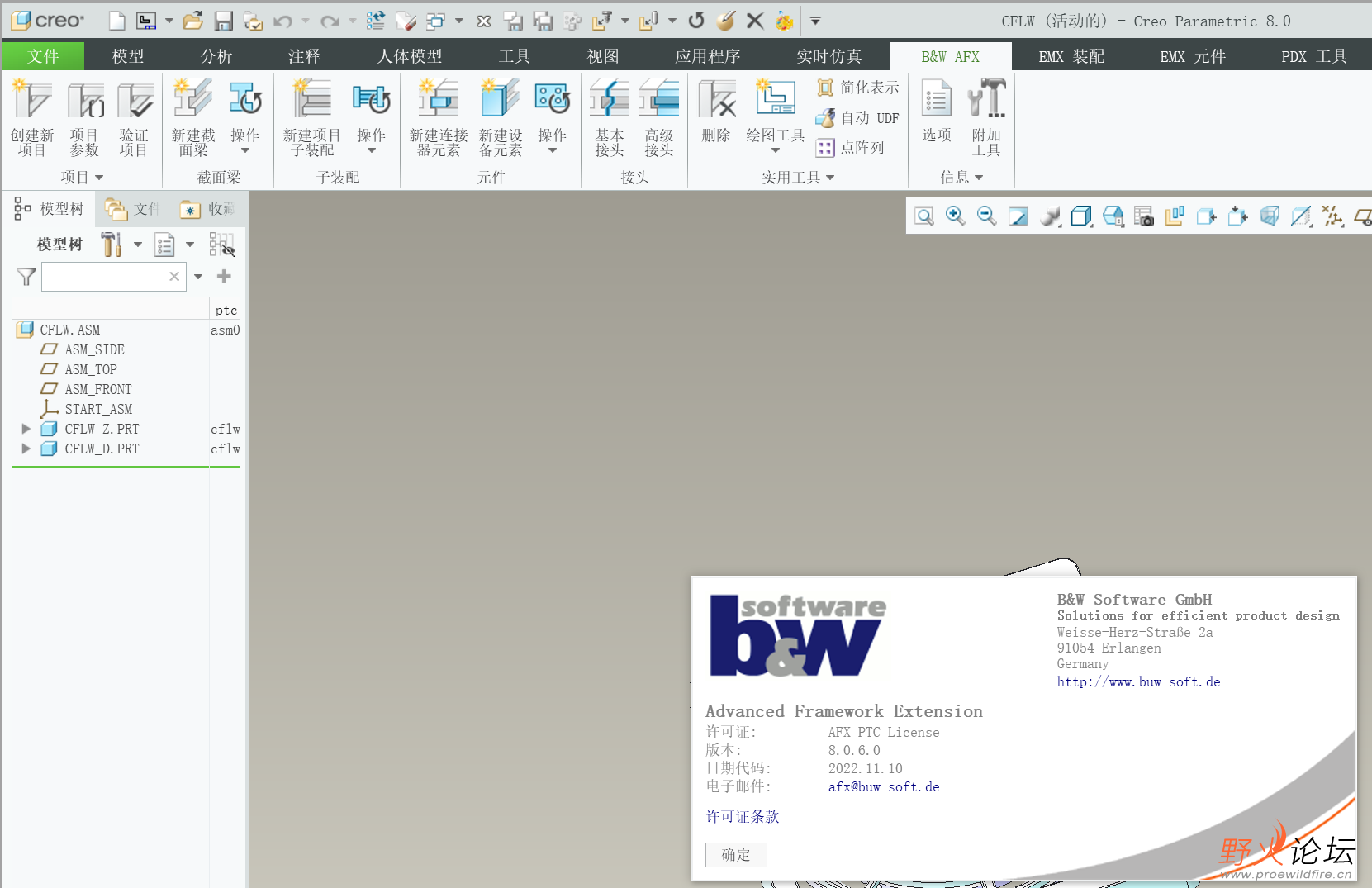Switch to the 实时仿真 ribbon tab
Screen dimensions: 1372x888
tap(829, 56)
